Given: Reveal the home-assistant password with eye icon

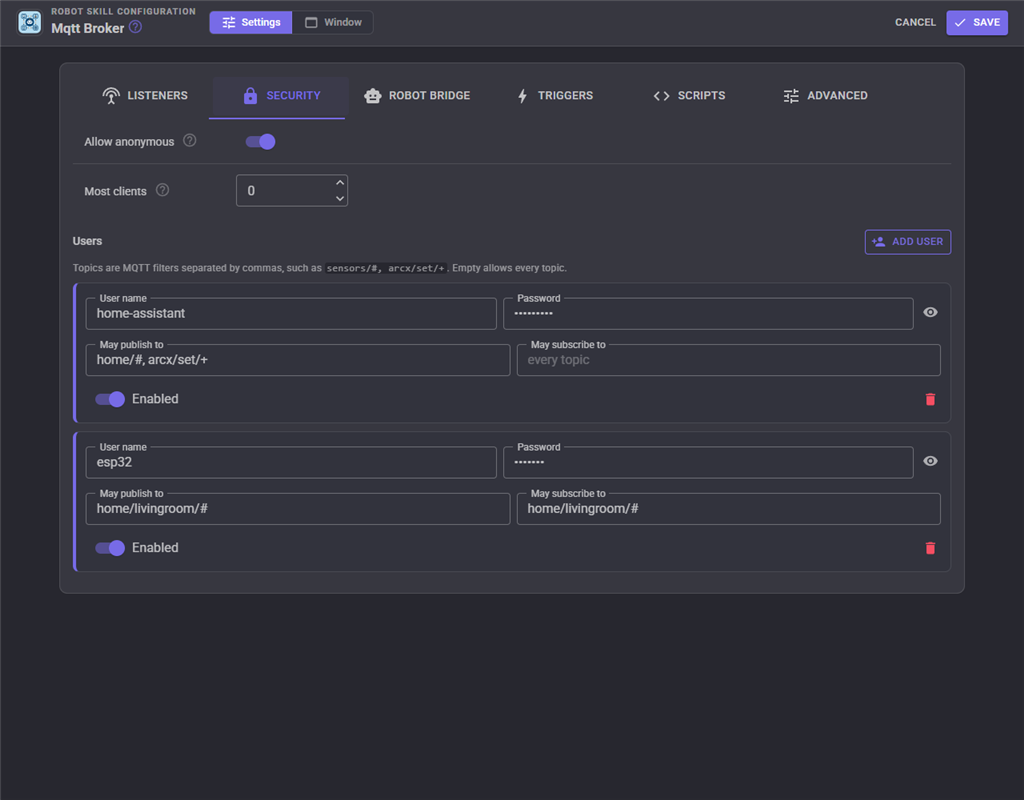Looking at the screenshot, I should coord(930,312).
